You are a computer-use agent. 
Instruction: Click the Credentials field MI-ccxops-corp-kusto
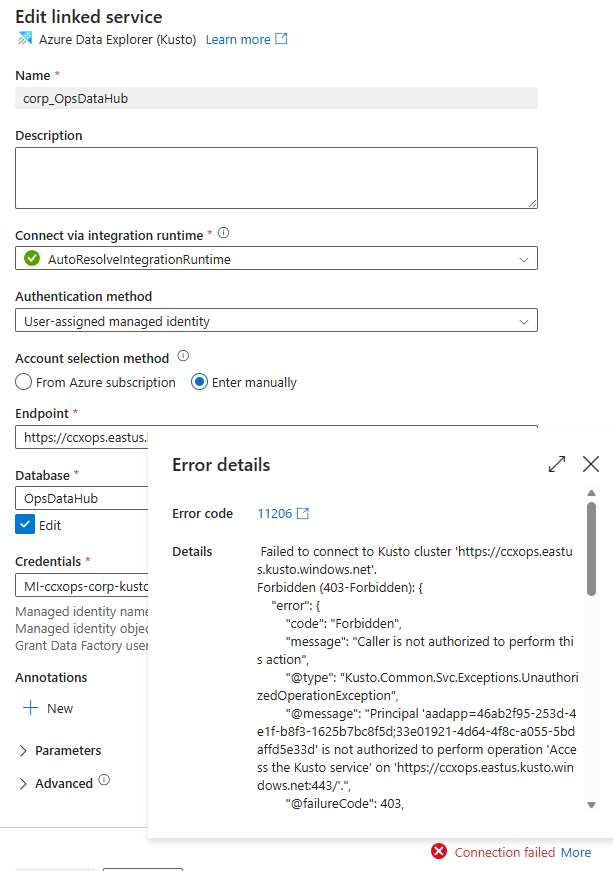click(x=82, y=586)
